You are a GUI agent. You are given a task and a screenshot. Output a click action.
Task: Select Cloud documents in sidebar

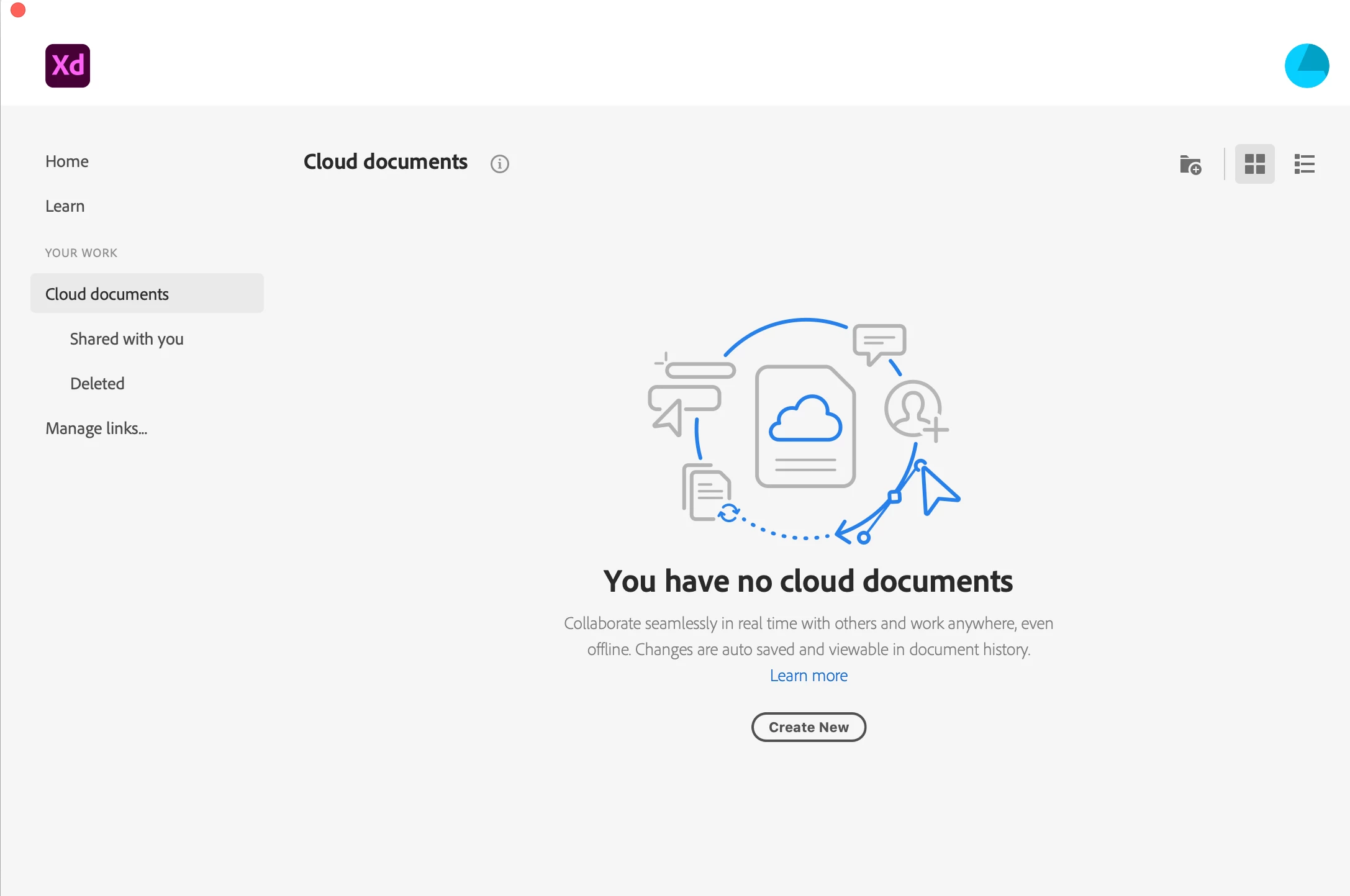[107, 294]
